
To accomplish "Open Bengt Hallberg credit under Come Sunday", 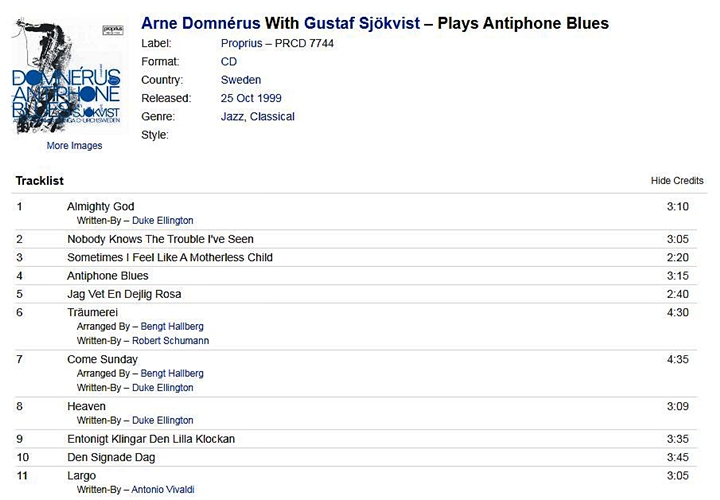I will tap(172, 373).
